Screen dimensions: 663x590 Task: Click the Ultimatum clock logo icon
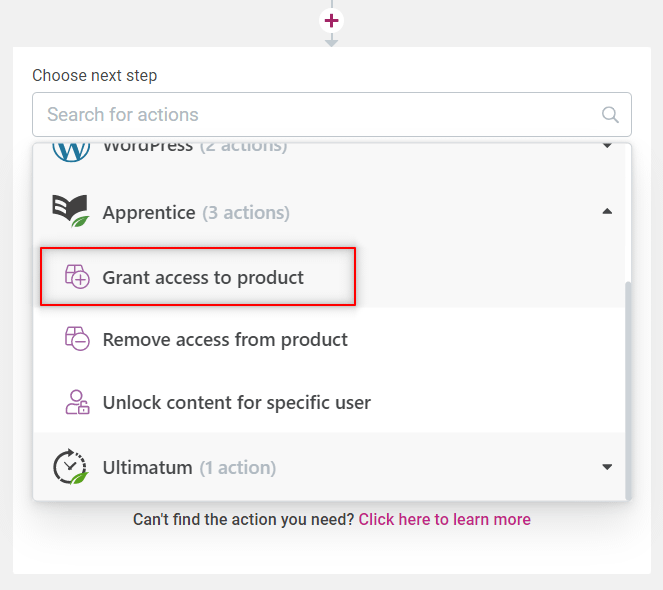coord(70,466)
